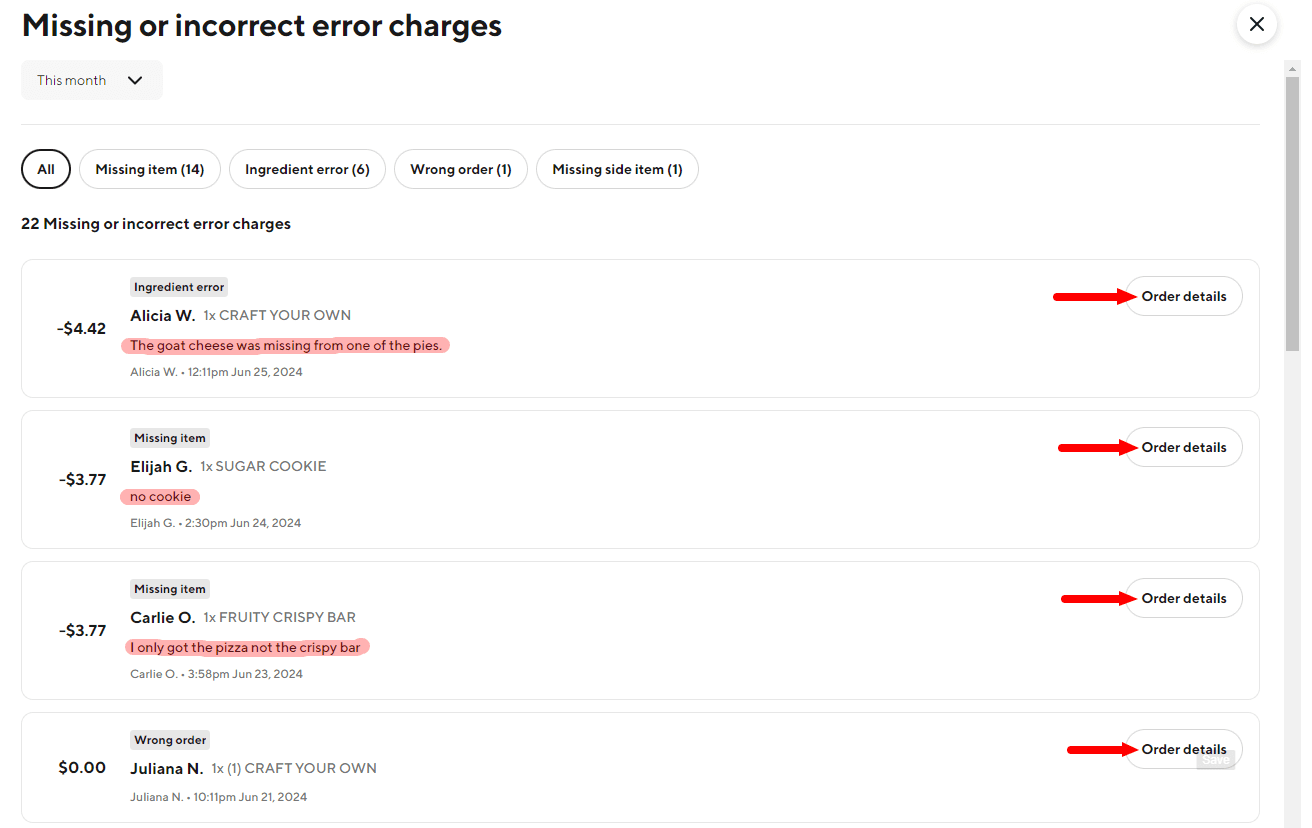Image resolution: width=1312 pixels, height=828 pixels.
Task: Click the Missing item badge on Elijah's charge
Action: (169, 437)
